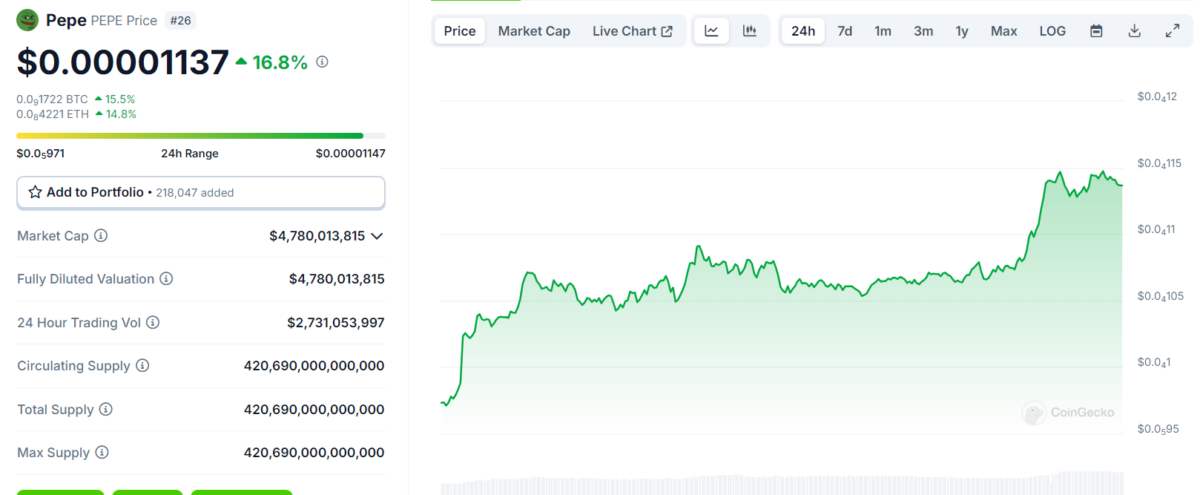The height and width of the screenshot is (495, 1200).
Task: Click the $0.0₄105 axis label
Action: [x=1160, y=296]
